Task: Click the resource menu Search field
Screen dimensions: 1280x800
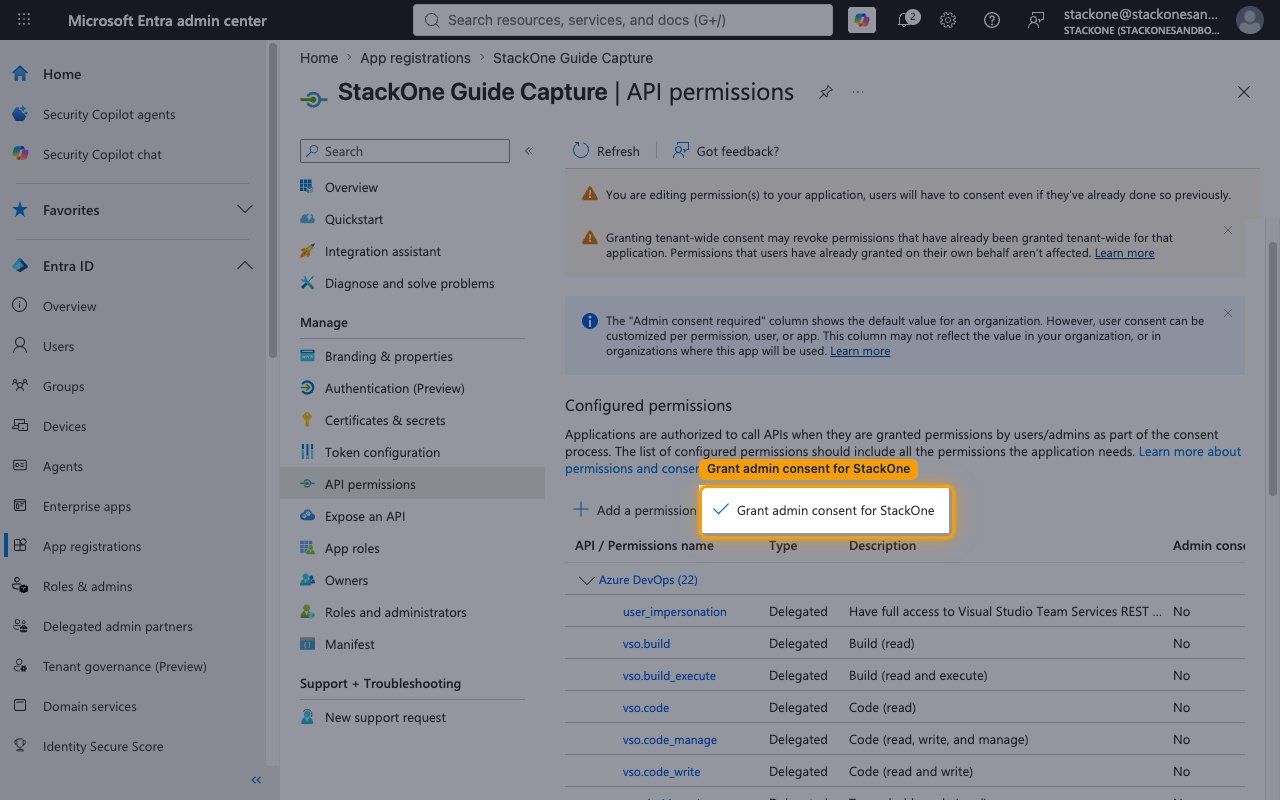Action: tap(405, 151)
